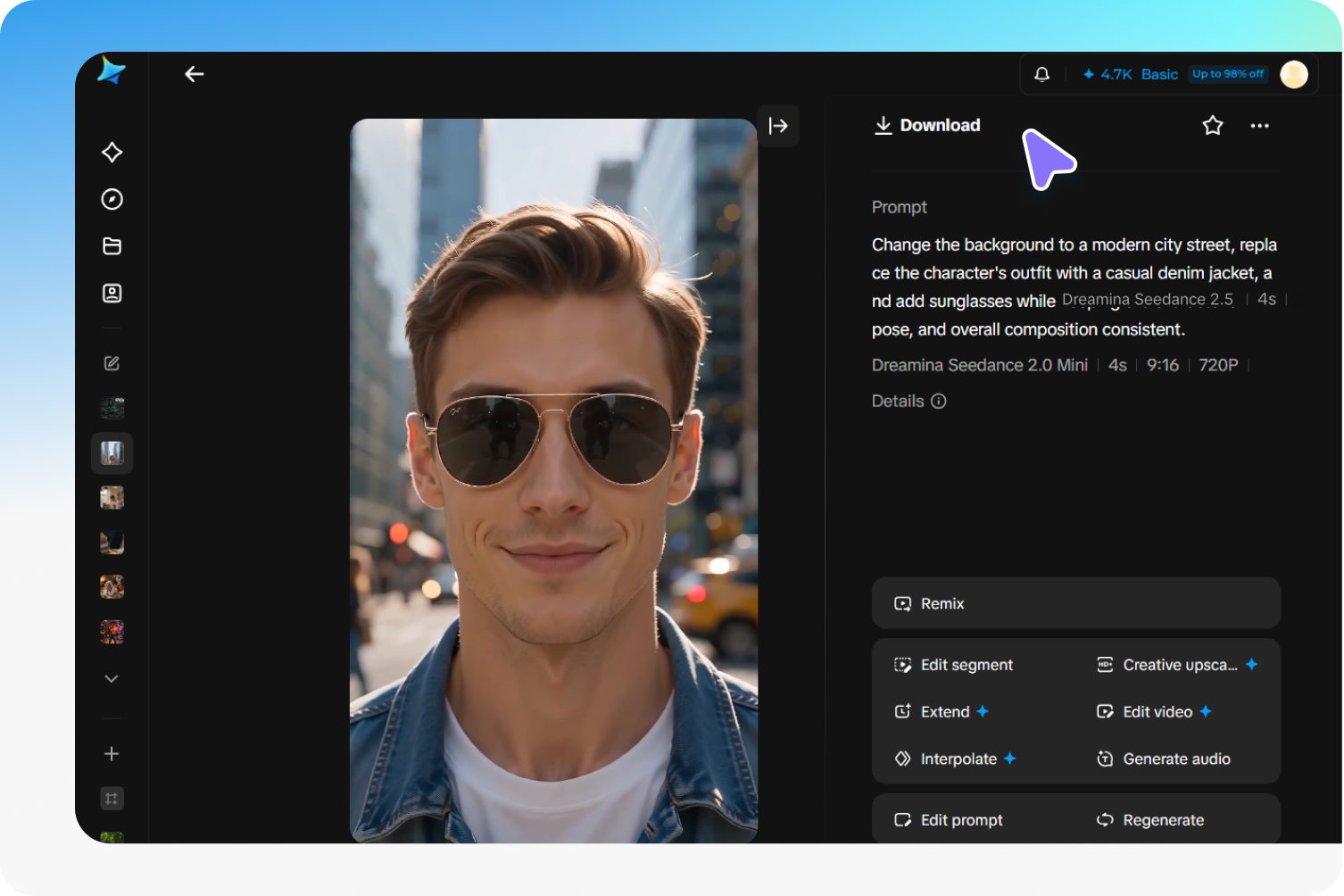Click the video preview of the man in sunglasses
The width and height of the screenshot is (1344, 896).
553,481
